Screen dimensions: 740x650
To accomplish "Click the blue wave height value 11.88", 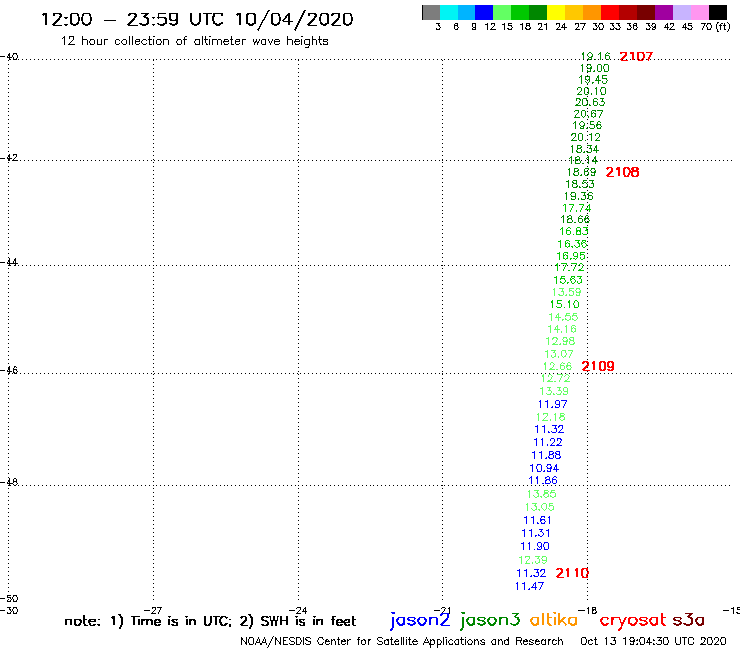I will (x=547, y=455).
